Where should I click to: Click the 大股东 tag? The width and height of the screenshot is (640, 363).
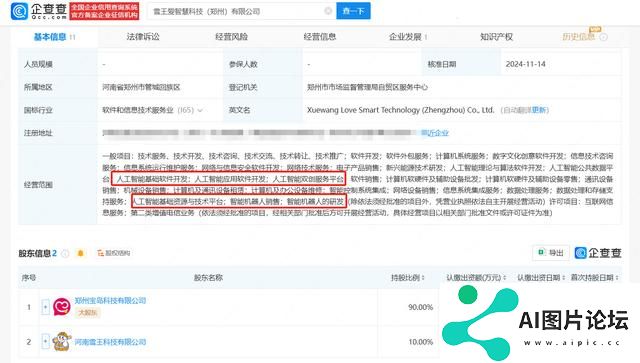point(87,312)
